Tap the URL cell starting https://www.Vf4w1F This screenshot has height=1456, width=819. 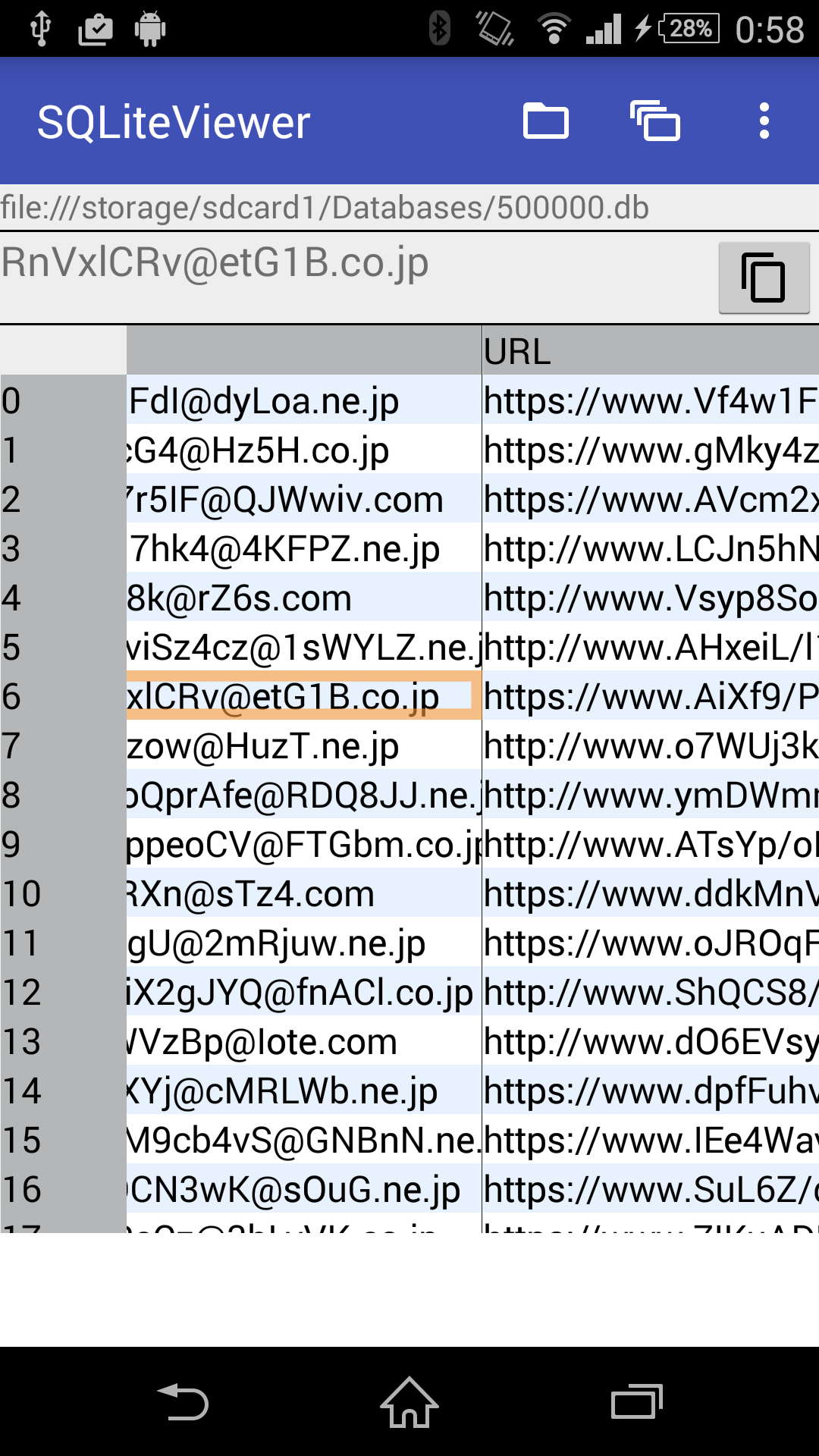651,400
